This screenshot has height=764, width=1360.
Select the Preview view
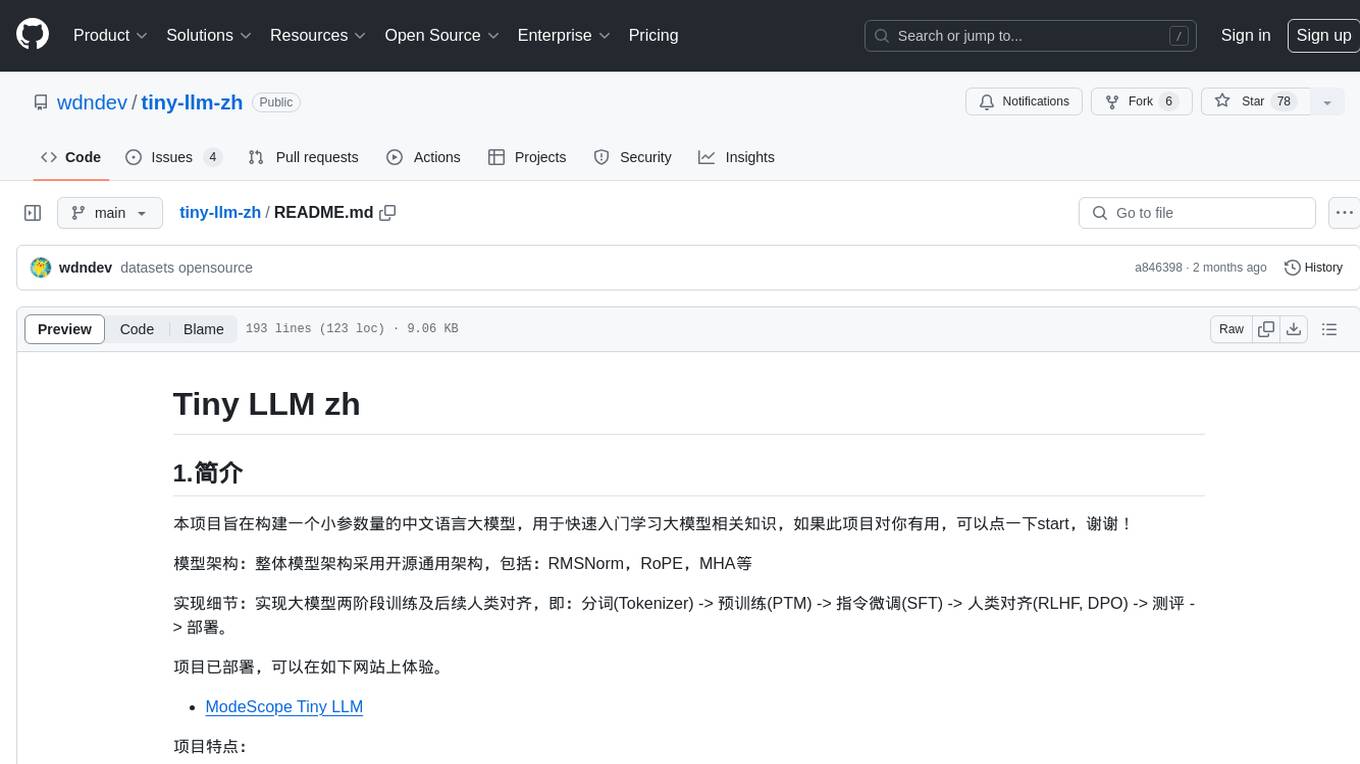click(x=65, y=329)
